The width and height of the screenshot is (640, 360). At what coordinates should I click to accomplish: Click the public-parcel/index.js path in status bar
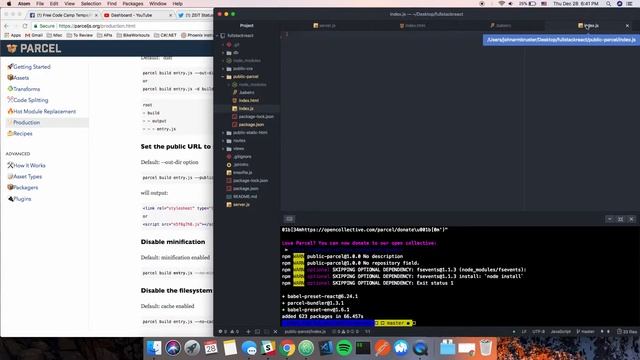click(305, 331)
